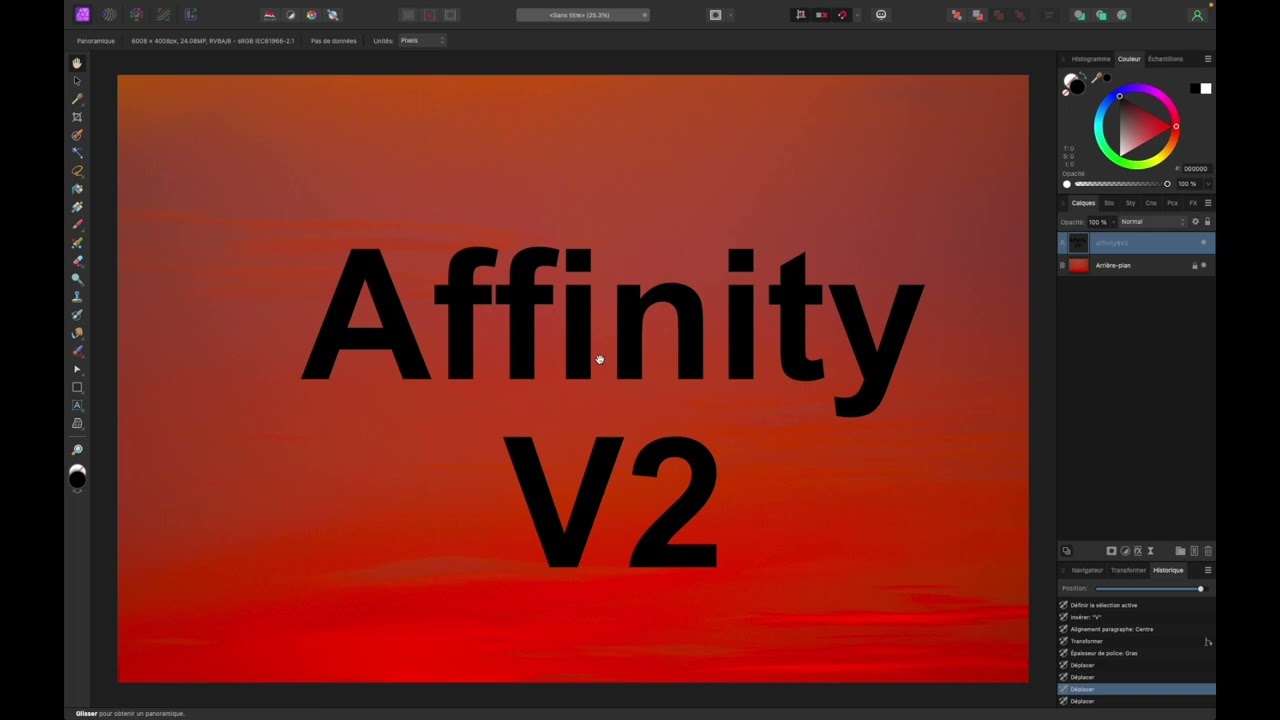Apply Auto Colours from the toolbar
1280x720 pixels.
311,15
